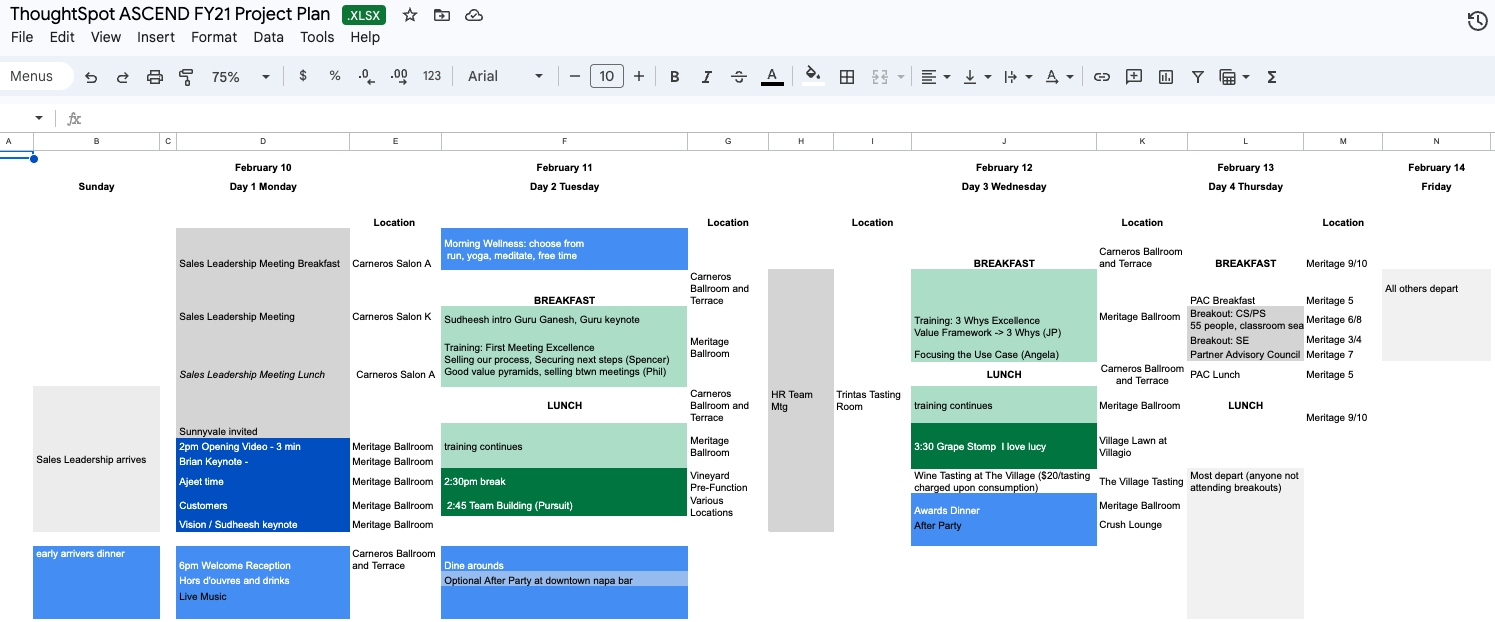Format as currency with dollar icon
Viewport: 1495px width, 622px height.
[303, 76]
